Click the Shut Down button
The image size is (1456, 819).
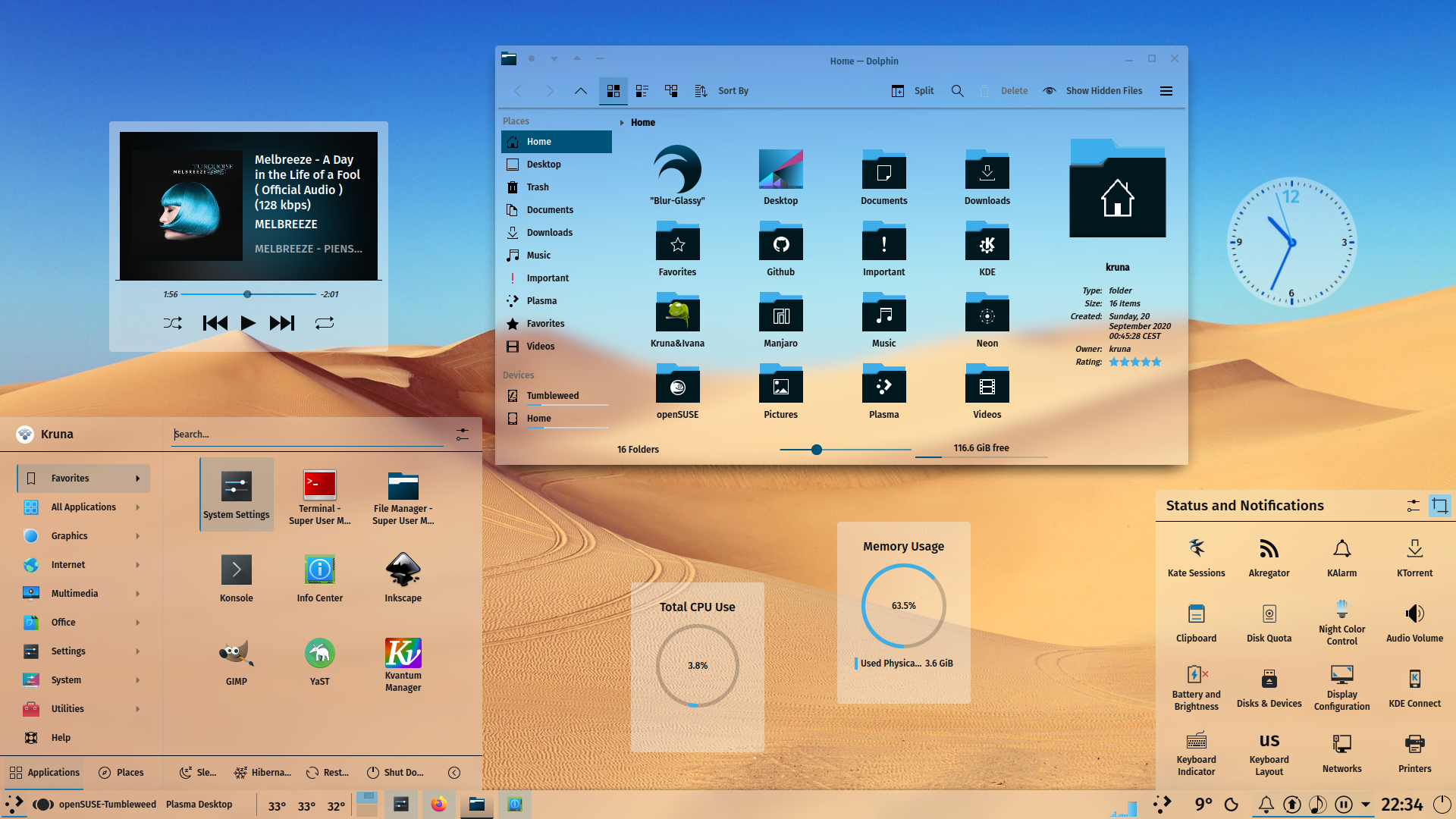(x=395, y=773)
